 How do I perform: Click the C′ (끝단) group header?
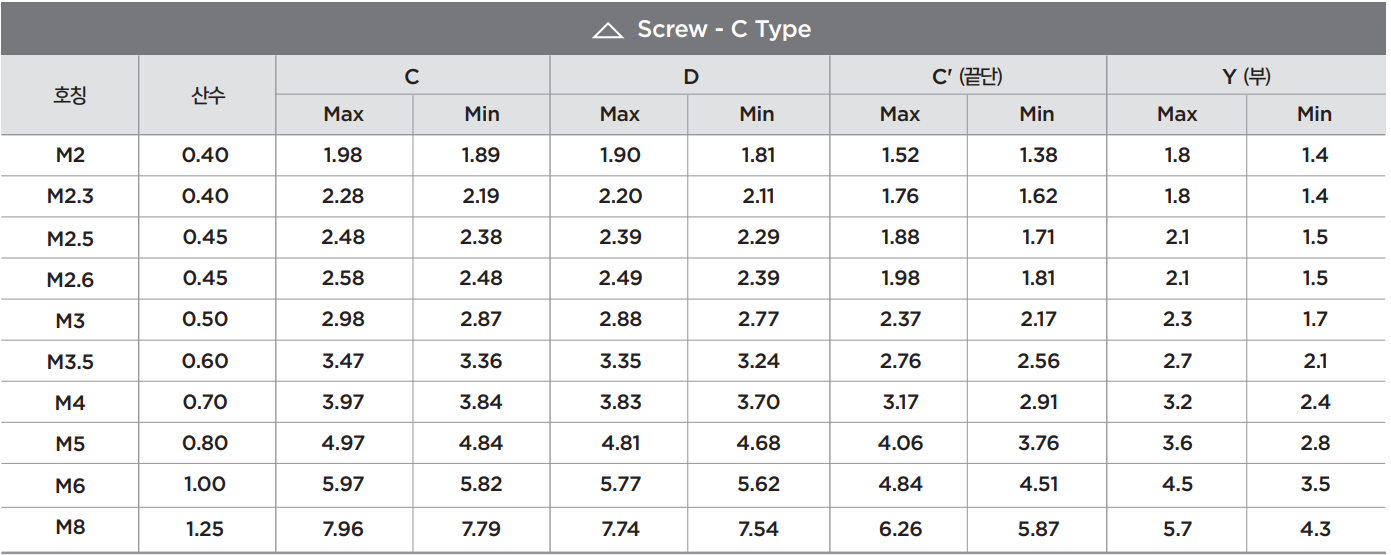tap(967, 76)
